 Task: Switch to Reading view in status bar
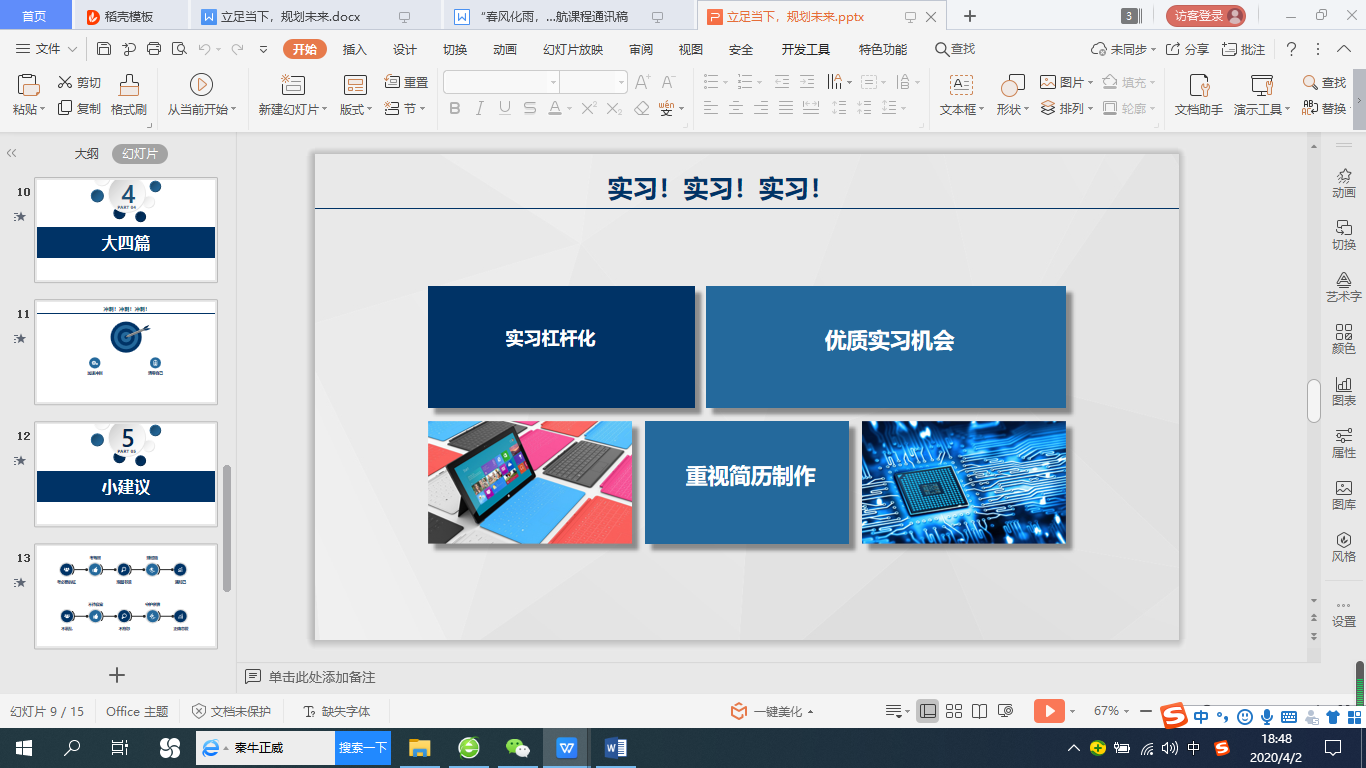click(x=979, y=711)
